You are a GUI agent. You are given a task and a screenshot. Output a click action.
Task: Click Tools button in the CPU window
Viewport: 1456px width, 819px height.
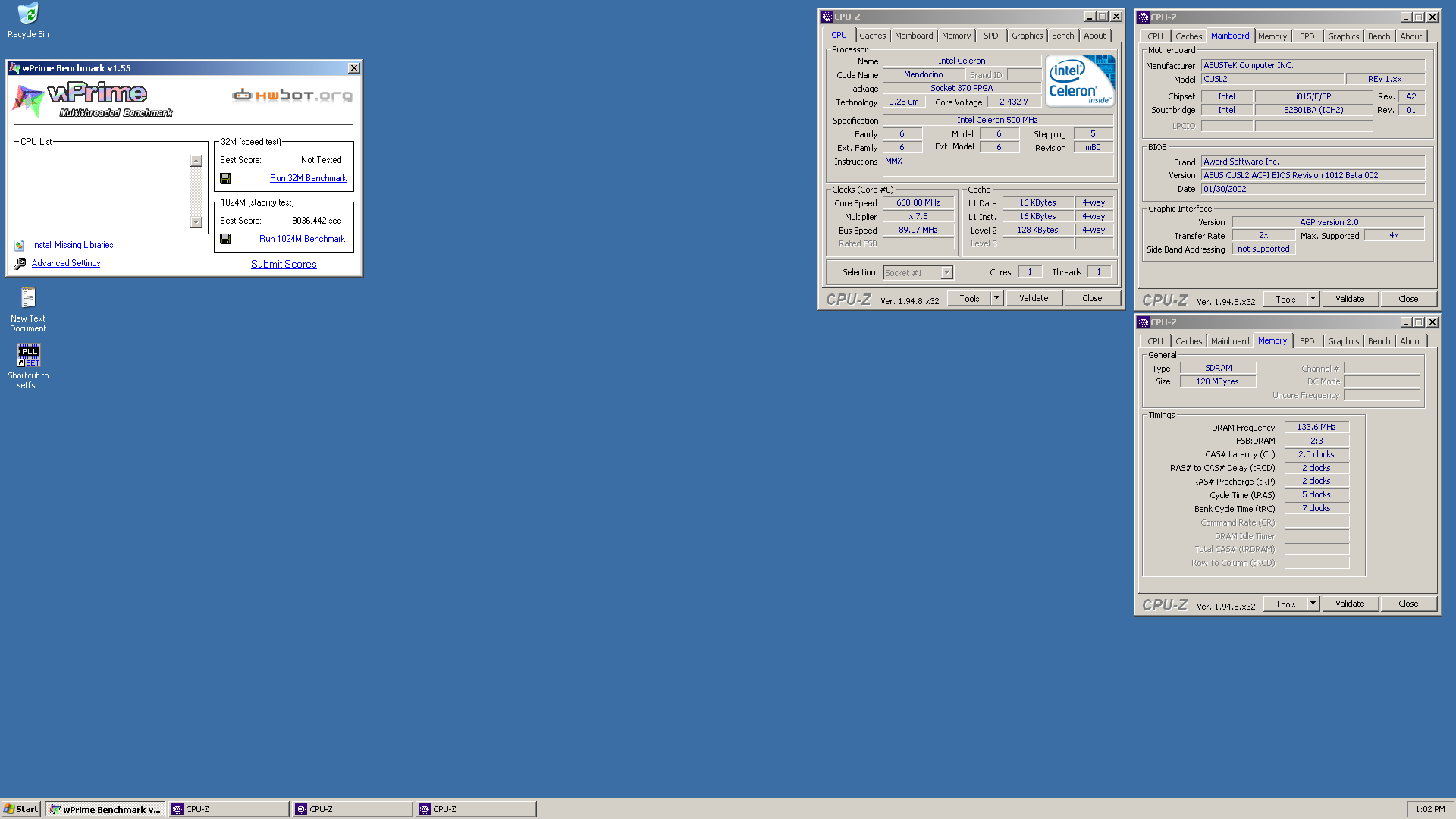tap(969, 298)
